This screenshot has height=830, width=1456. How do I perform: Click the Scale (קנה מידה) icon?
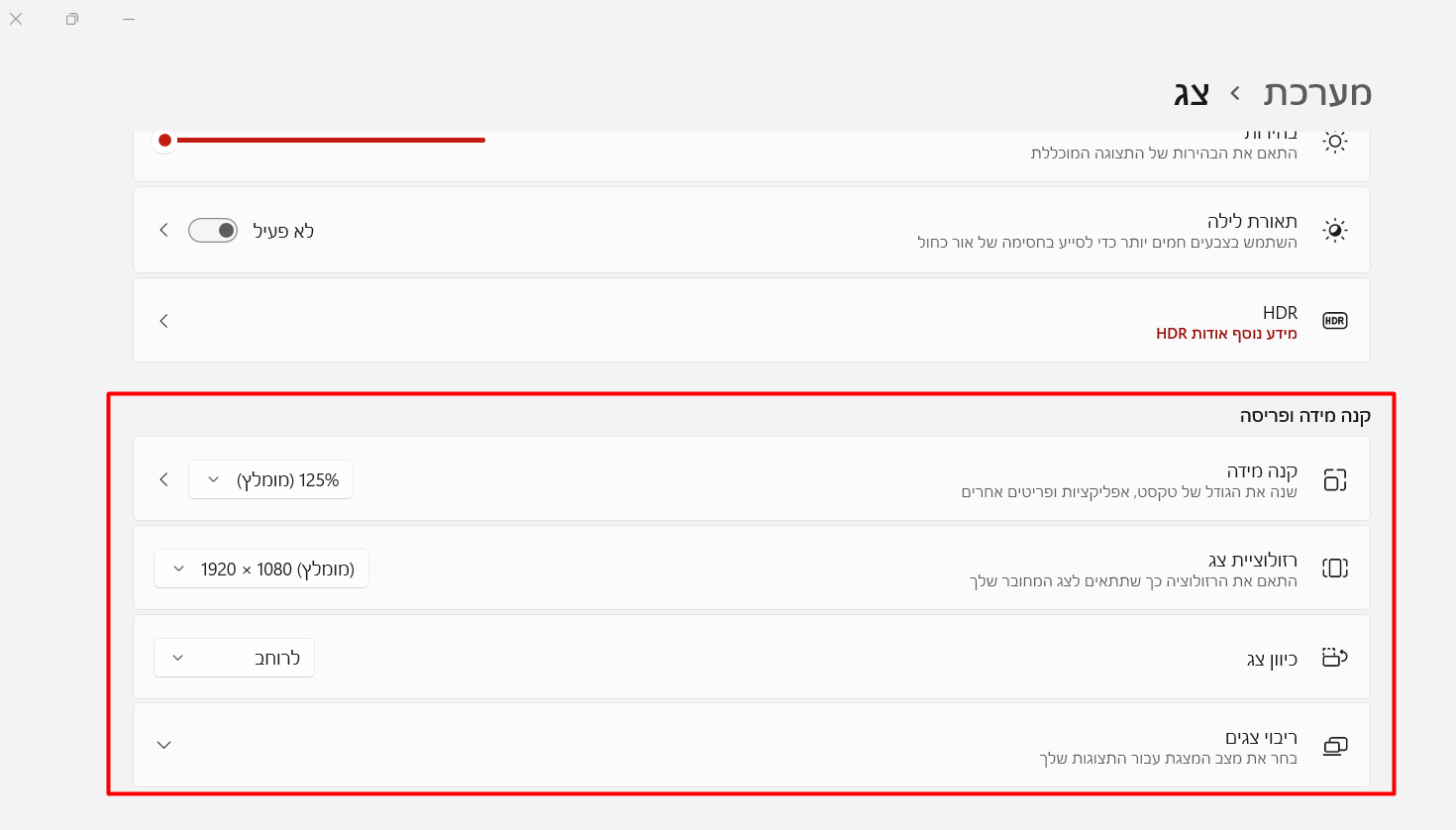[1334, 480]
